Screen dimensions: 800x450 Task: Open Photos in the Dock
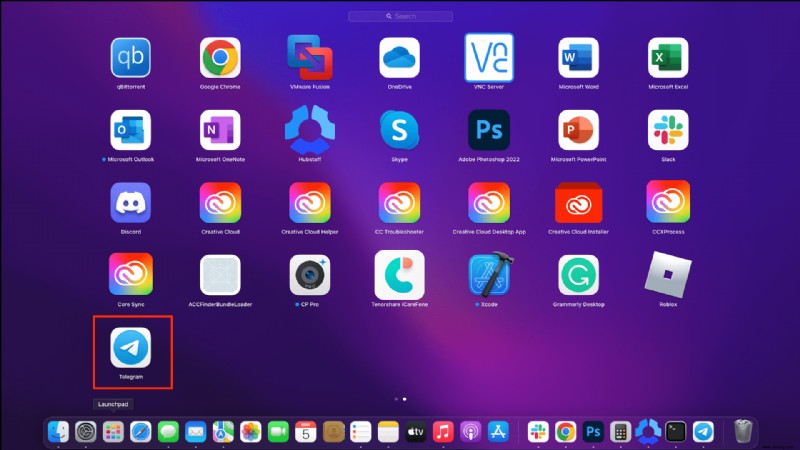click(x=251, y=432)
